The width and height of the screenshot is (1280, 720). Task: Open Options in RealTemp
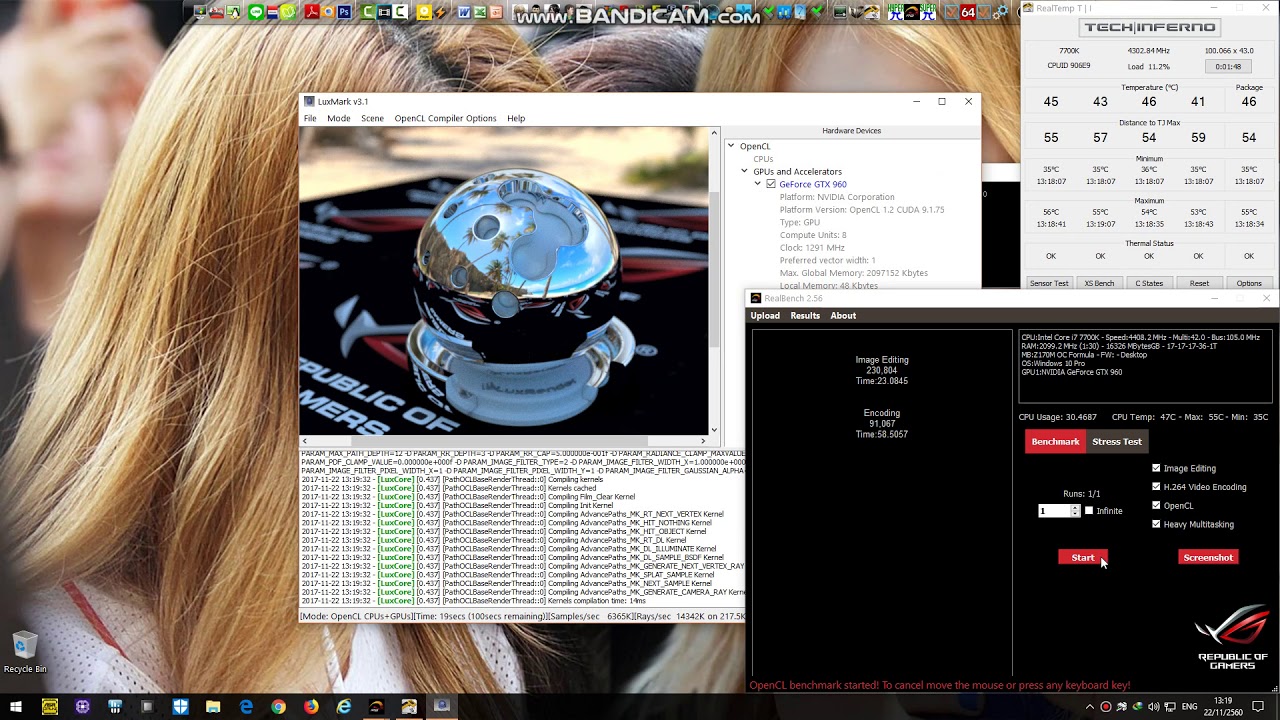pyautogui.click(x=1249, y=283)
